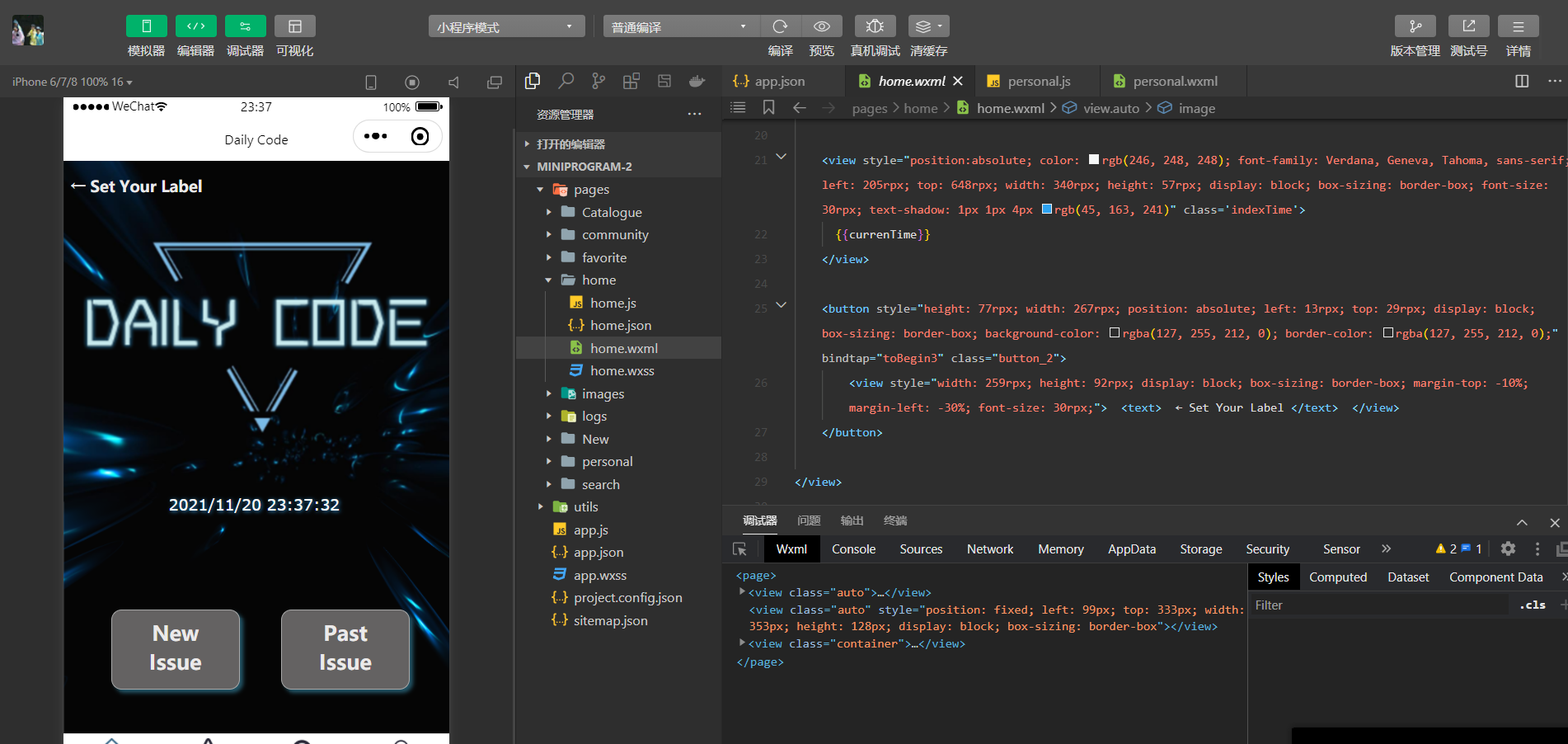Image resolution: width=1568 pixels, height=744 pixels.
Task: Collapse the MINIPROGRAM-2 project root
Action: click(618, 167)
